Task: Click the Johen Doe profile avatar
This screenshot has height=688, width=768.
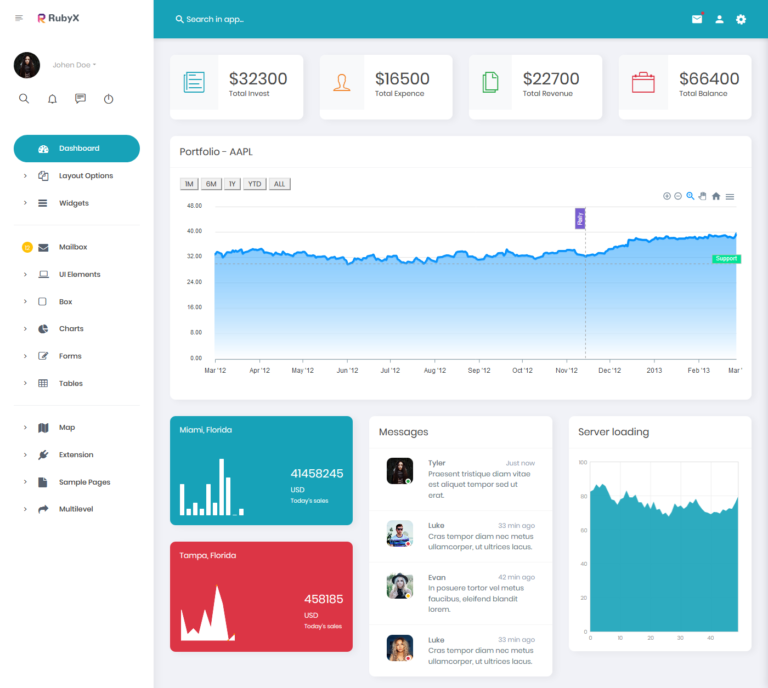Action: pyautogui.click(x=27, y=65)
